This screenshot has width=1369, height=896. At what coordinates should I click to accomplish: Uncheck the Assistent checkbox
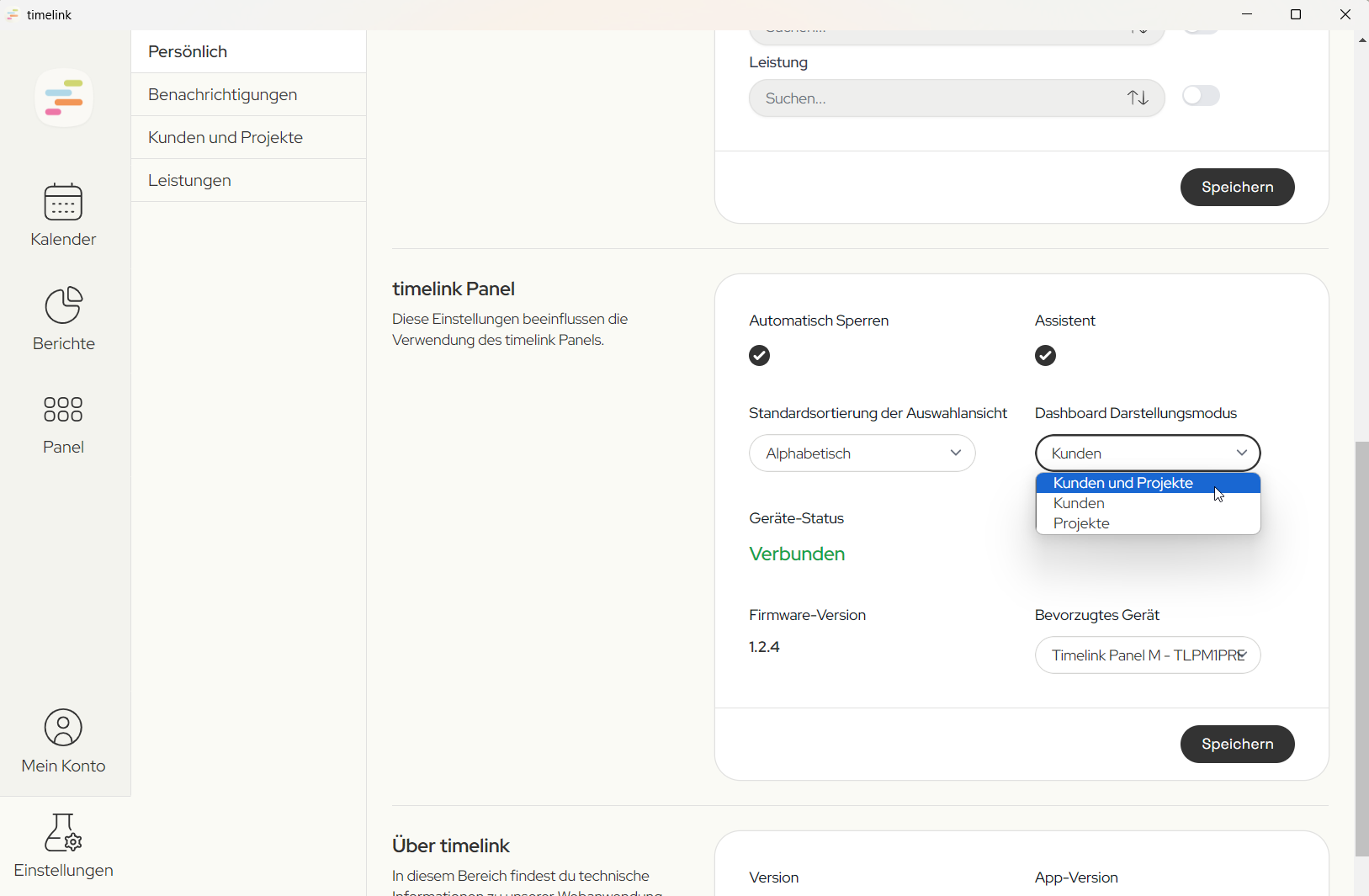[x=1046, y=356]
